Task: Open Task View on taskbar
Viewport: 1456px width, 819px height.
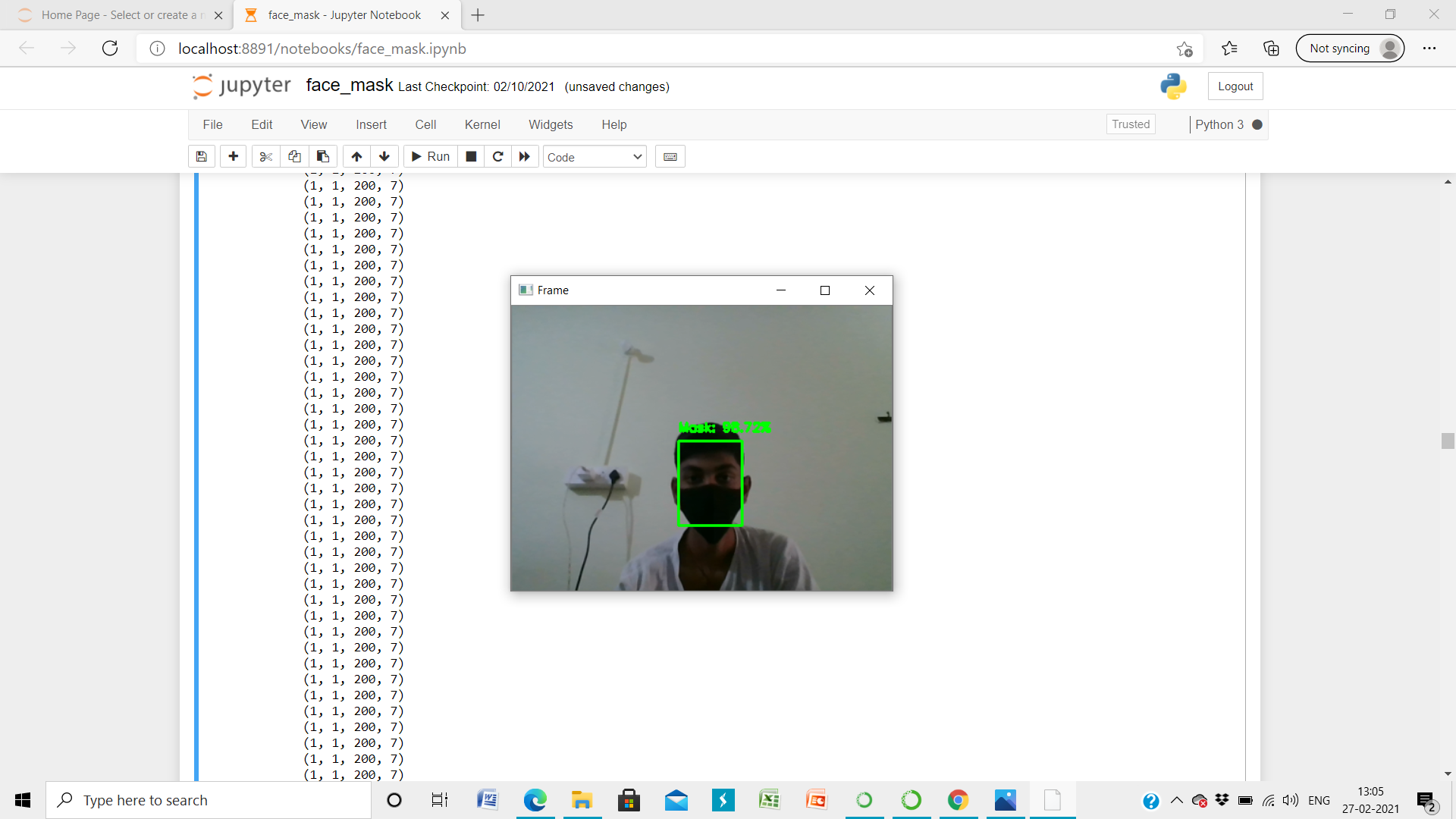Action: [439, 800]
